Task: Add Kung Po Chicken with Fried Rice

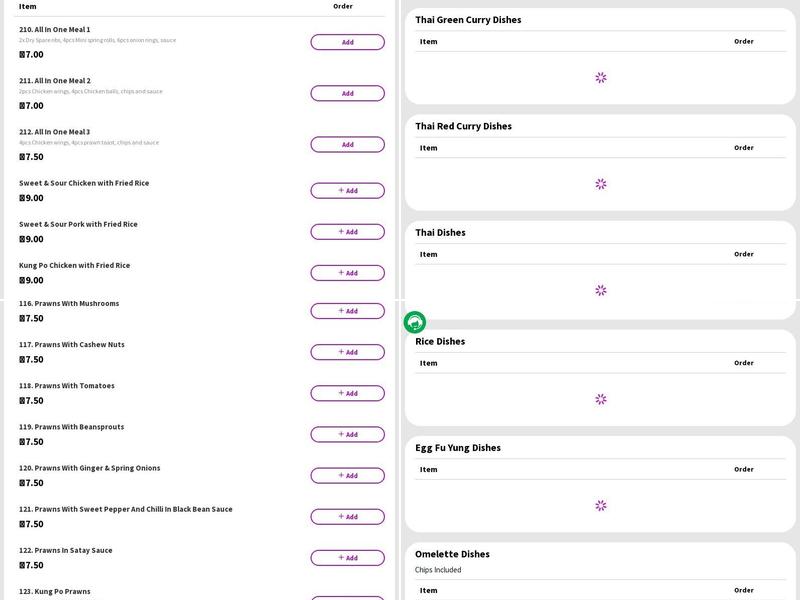Action: pos(347,272)
